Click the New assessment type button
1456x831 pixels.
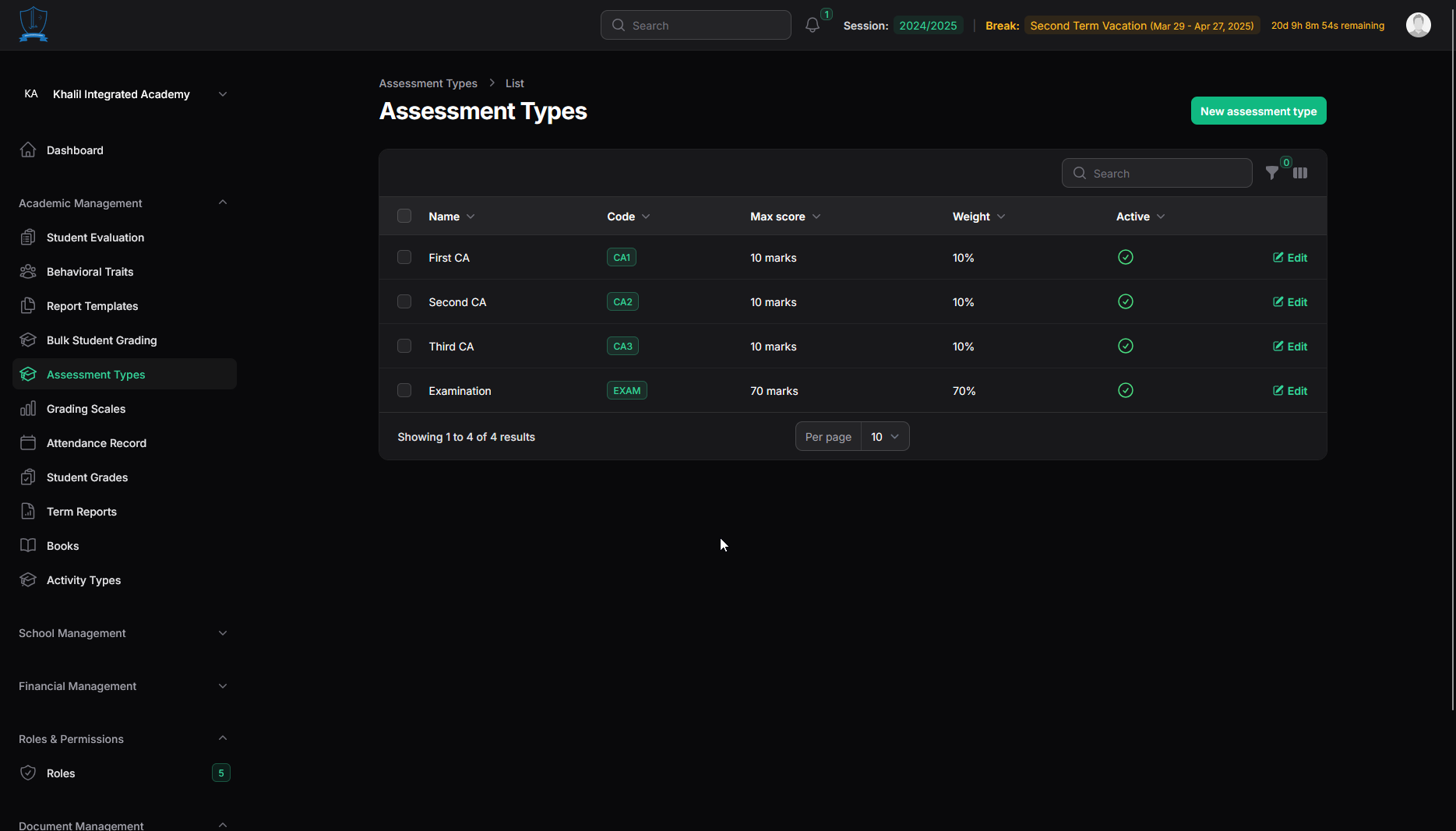click(x=1258, y=111)
